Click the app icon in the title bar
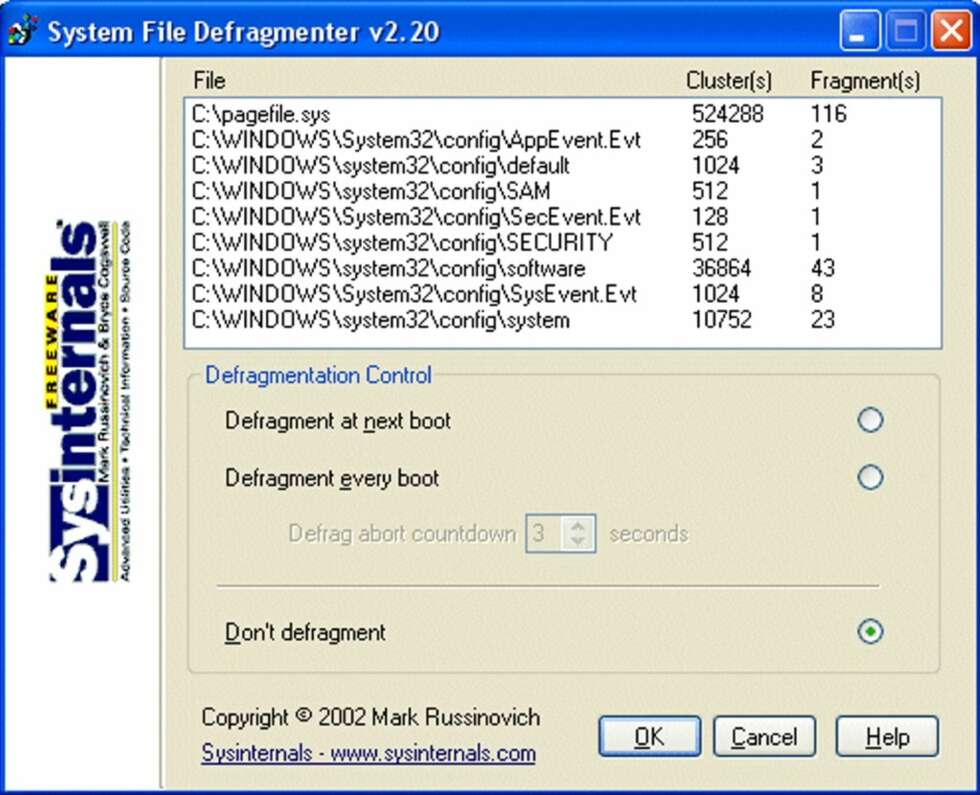The height and width of the screenshot is (795, 980). click(22, 30)
